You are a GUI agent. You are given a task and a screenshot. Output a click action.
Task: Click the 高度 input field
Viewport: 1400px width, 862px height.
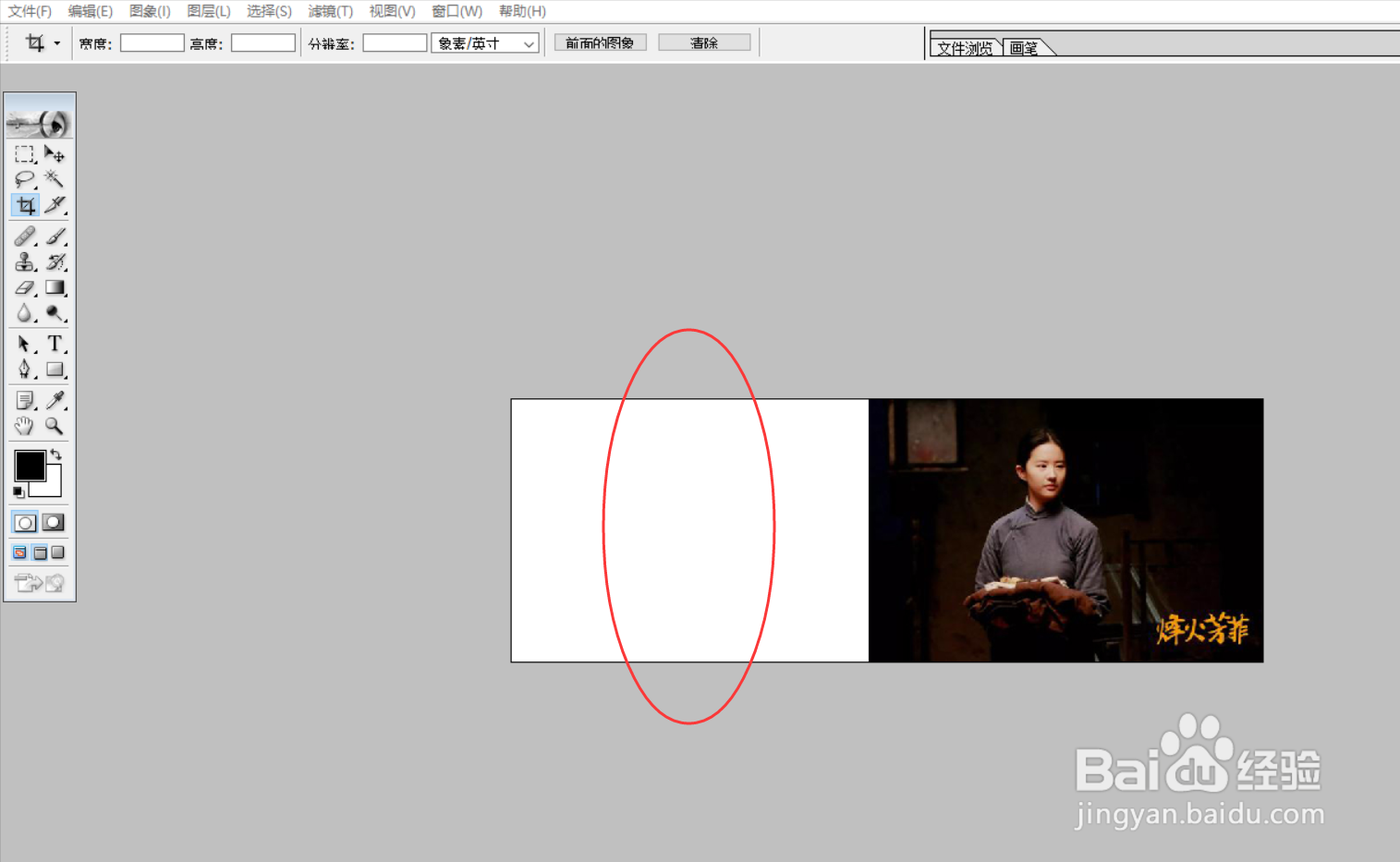tap(263, 43)
